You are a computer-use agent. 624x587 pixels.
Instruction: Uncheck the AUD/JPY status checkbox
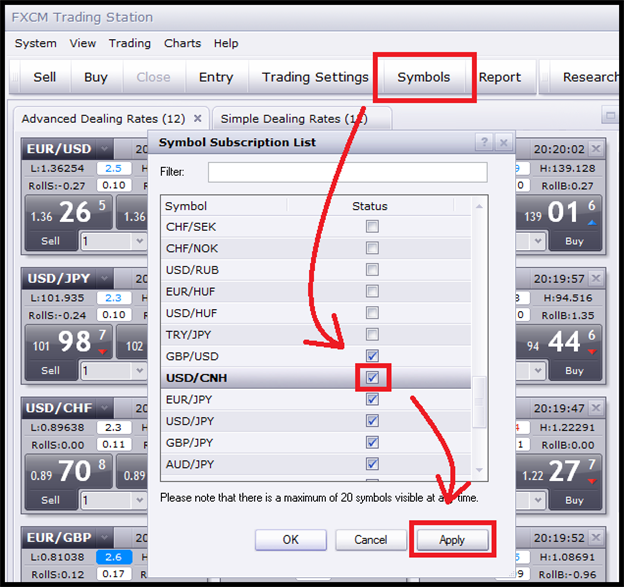click(x=372, y=464)
